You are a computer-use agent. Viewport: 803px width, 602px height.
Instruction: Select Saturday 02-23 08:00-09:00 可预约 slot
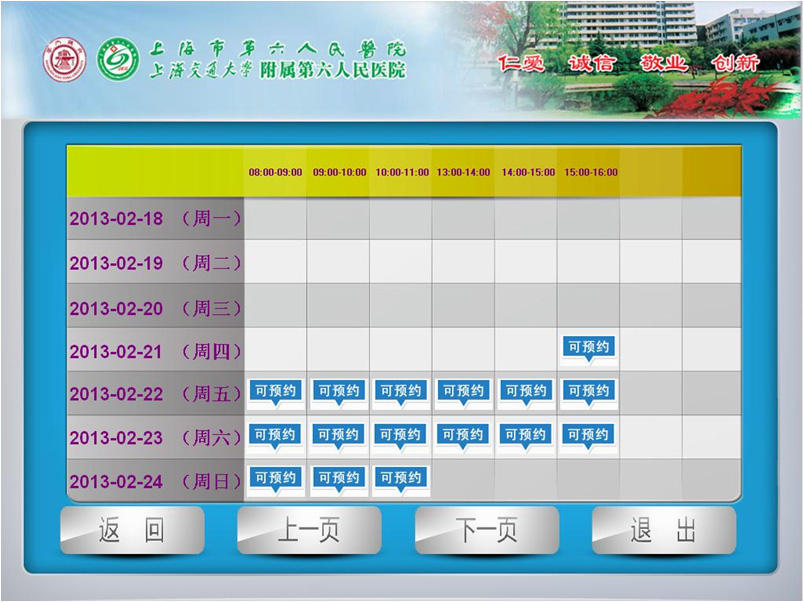pos(275,436)
